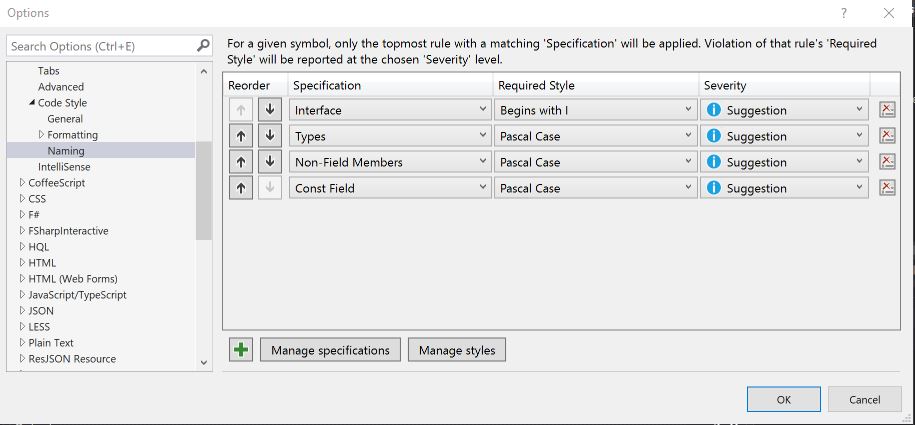Collapse the Code Style node
The image size is (915, 425).
[32, 103]
